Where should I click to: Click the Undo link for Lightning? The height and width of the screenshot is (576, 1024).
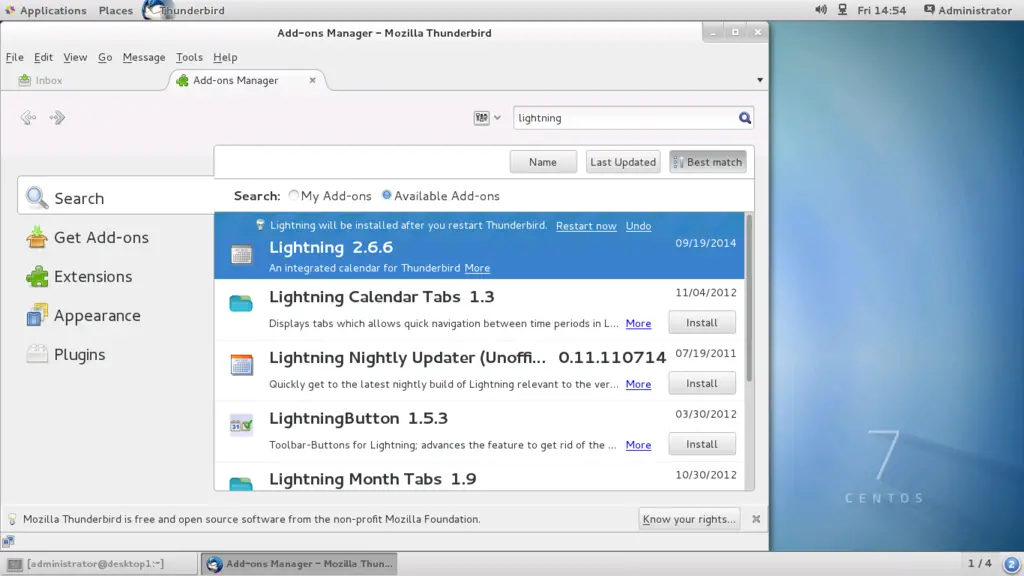pos(638,226)
